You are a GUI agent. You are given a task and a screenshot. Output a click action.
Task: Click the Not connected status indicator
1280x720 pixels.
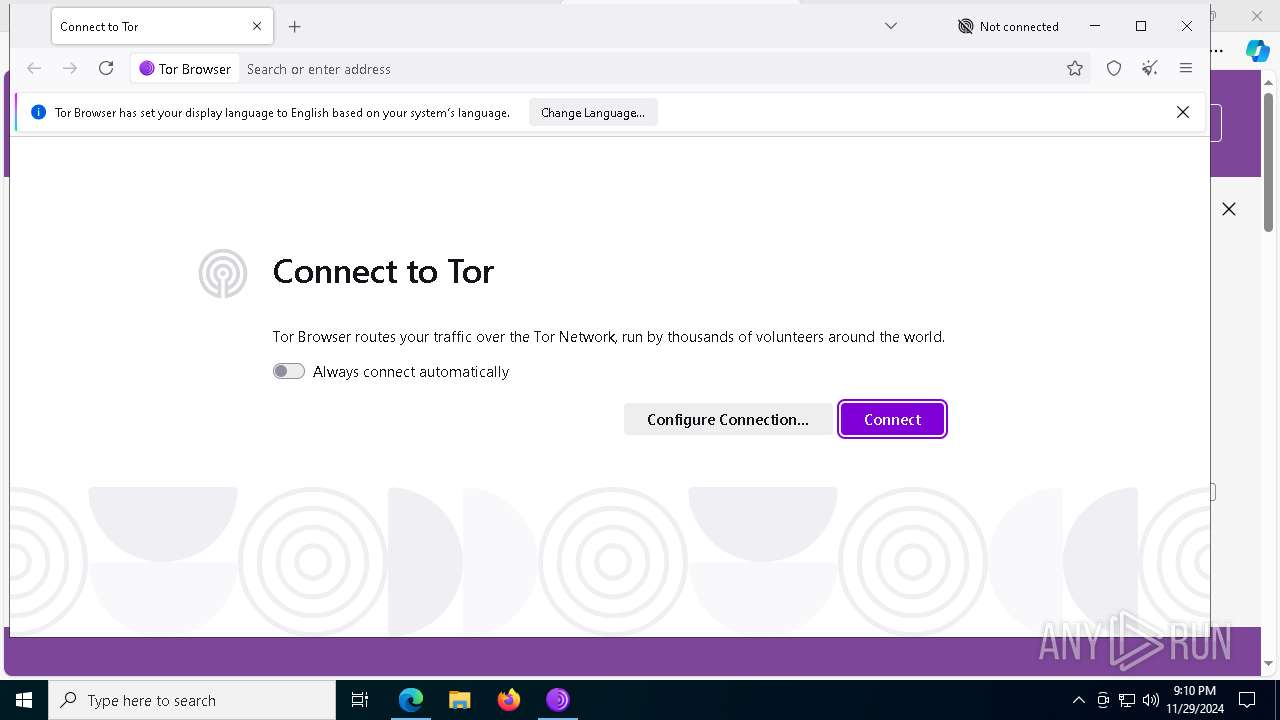coord(1008,27)
